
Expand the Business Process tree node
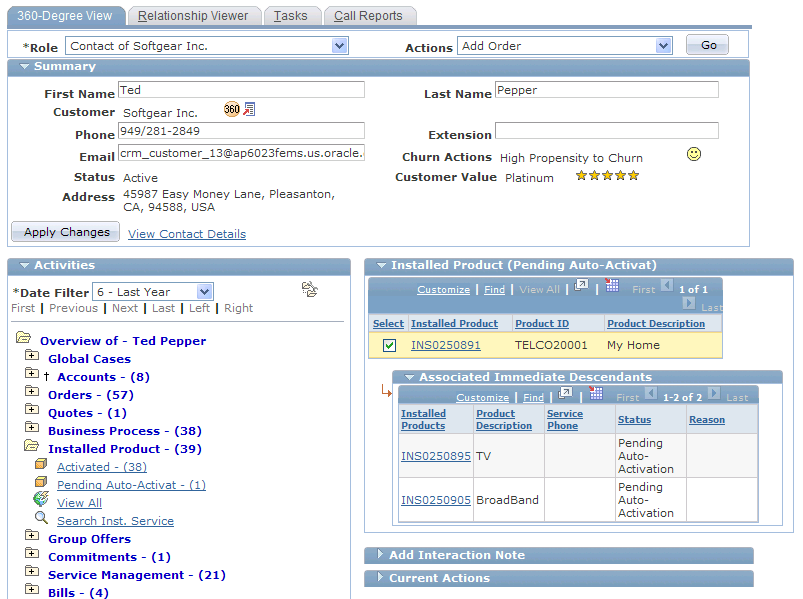32,427
